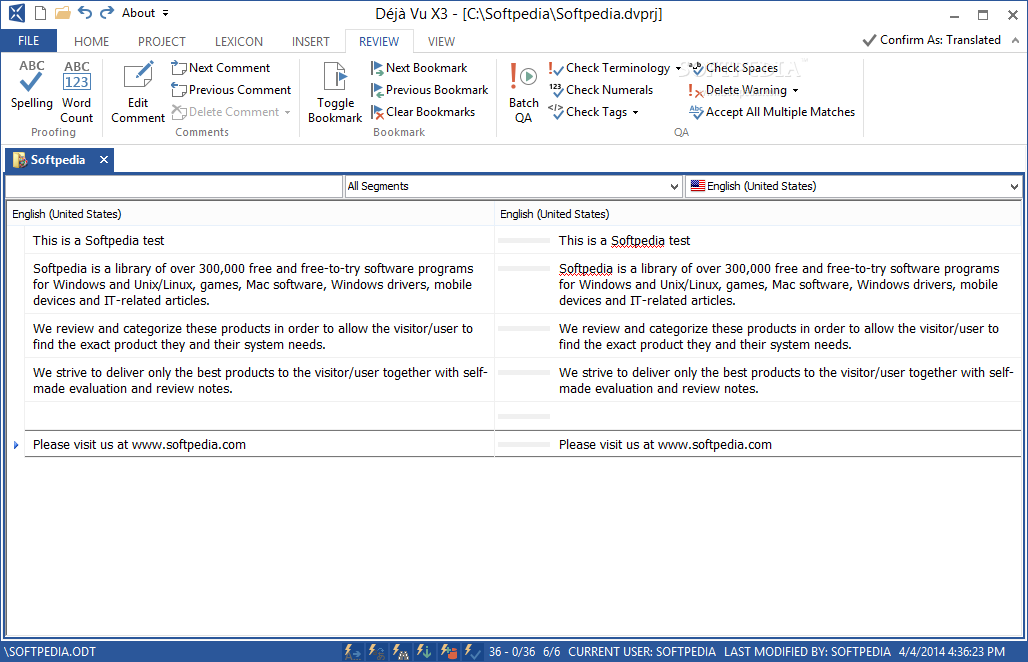Viewport: 1028px width, 662px height.
Task: Click the Edit Comment button
Action: pyautogui.click(x=138, y=92)
